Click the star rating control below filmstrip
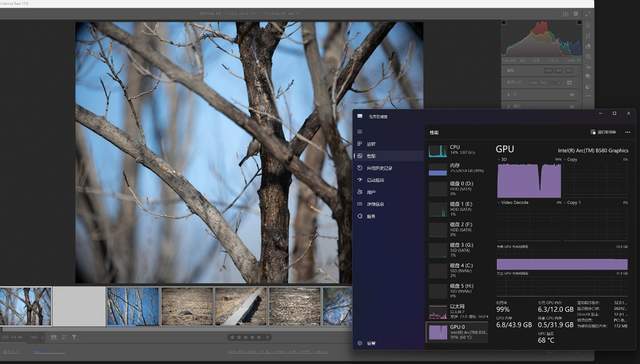The image size is (640, 364). click(x=249, y=337)
